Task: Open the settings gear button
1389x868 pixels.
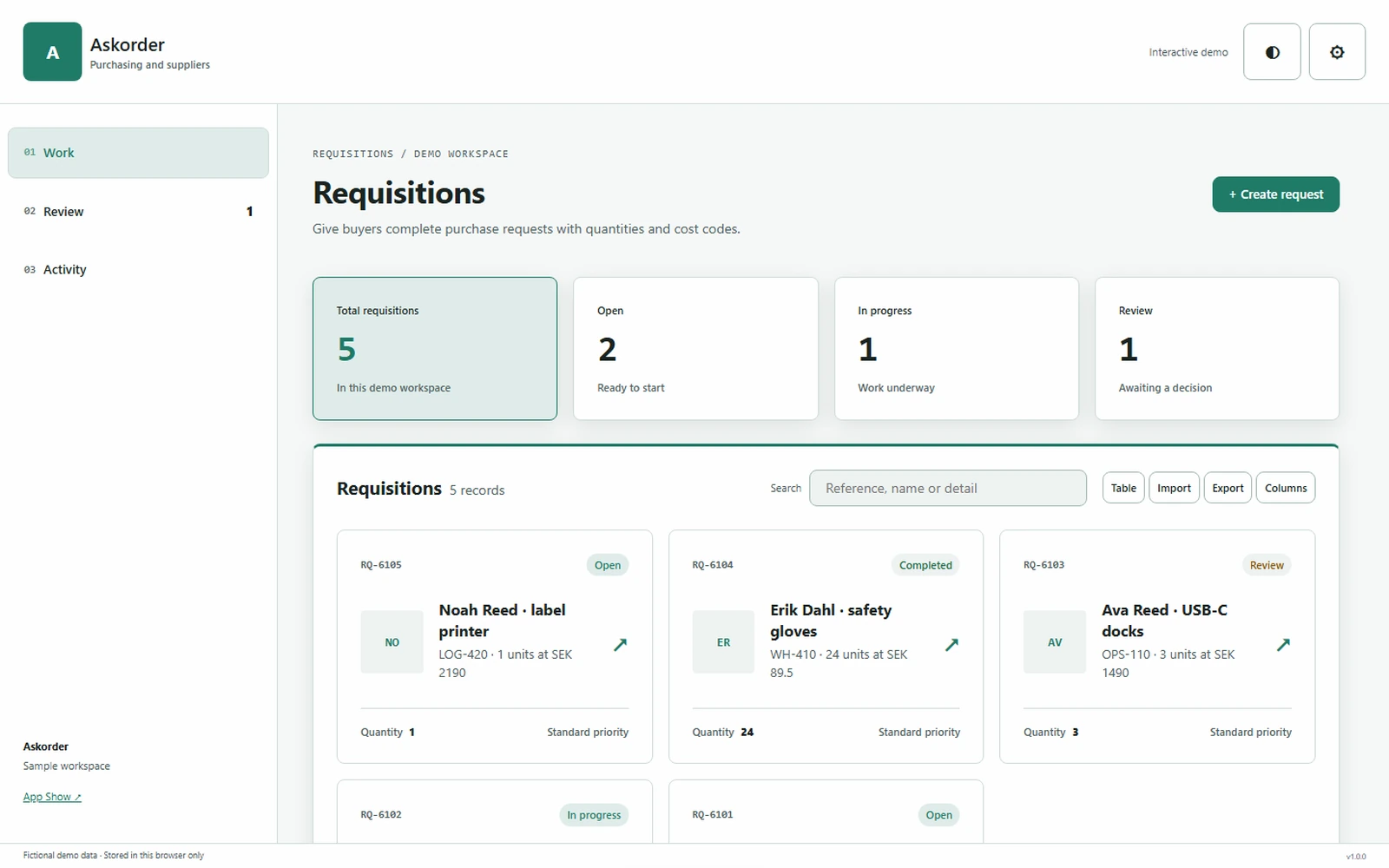Action: pos(1337,52)
